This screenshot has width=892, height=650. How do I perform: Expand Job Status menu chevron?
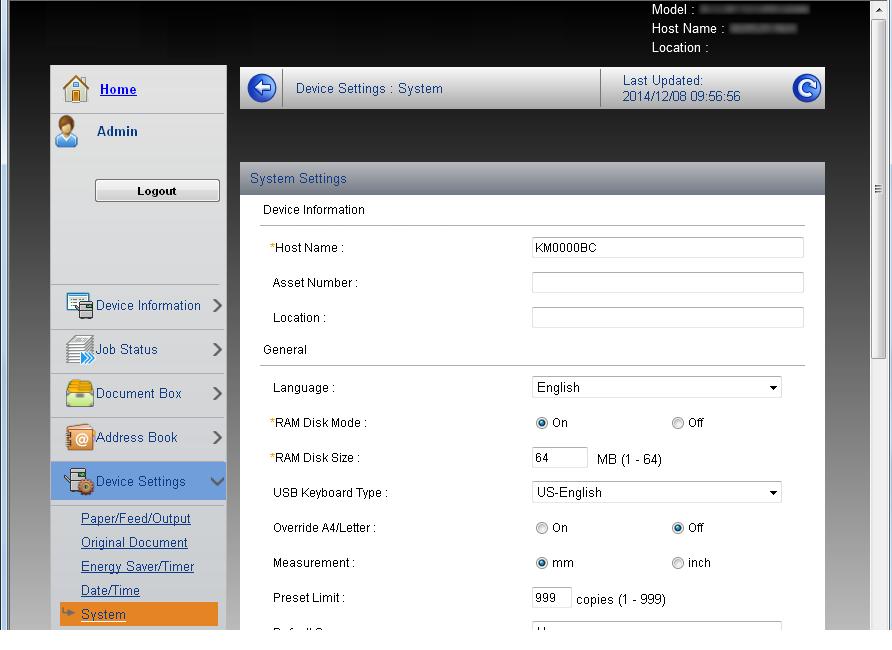coord(217,349)
